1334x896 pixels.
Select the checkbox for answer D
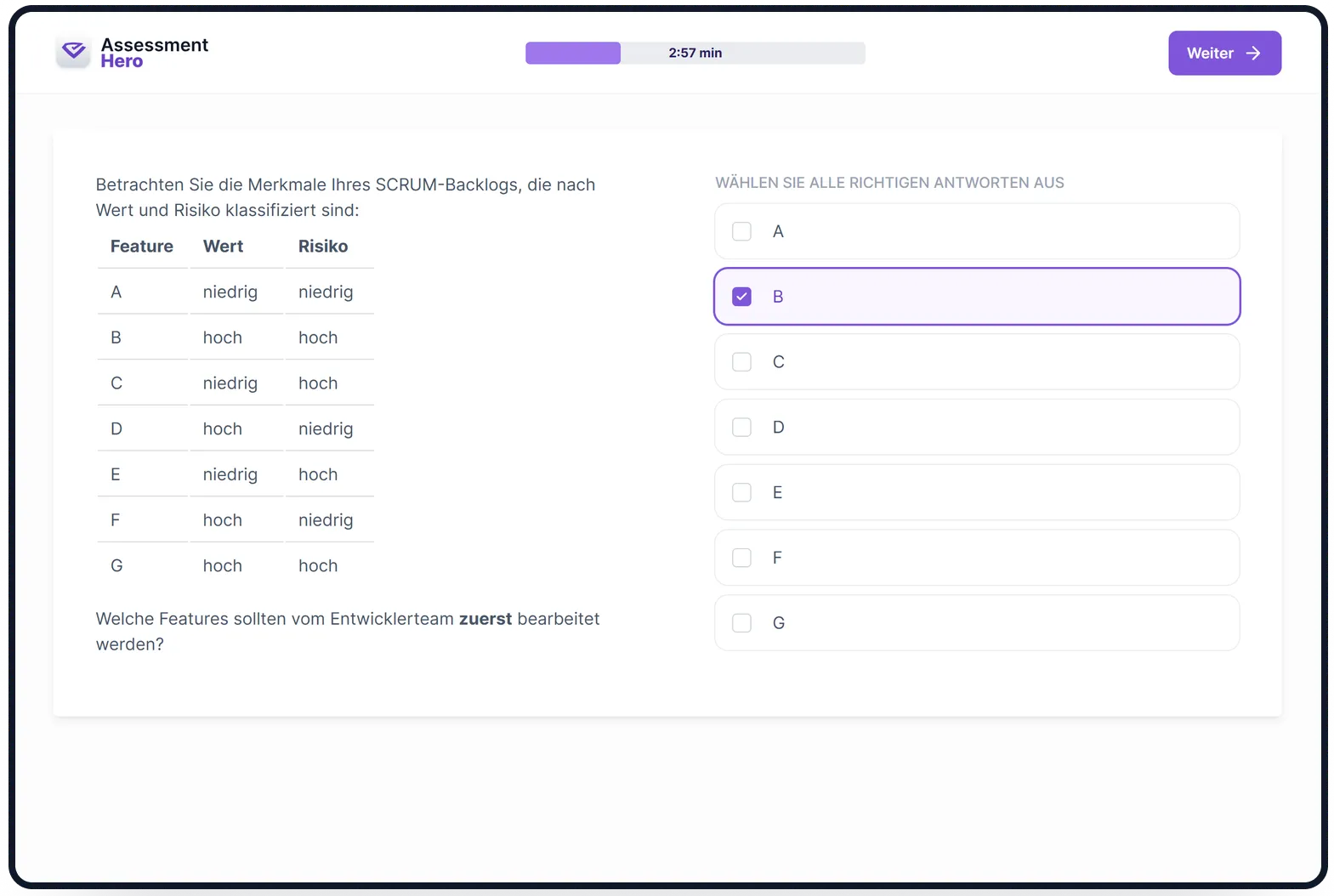click(x=741, y=428)
